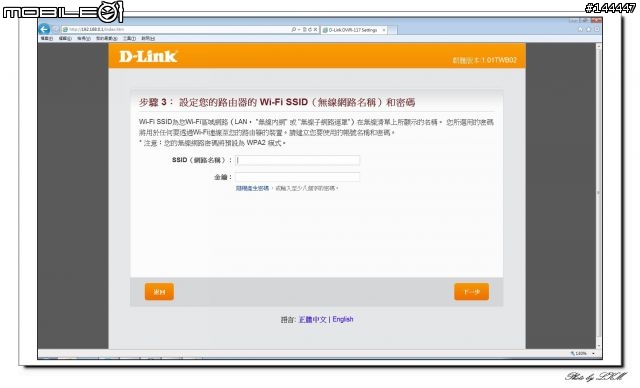Close the D-Link DWR-117 Settings tab
Viewport: 640px width, 388px height.
(384, 30)
